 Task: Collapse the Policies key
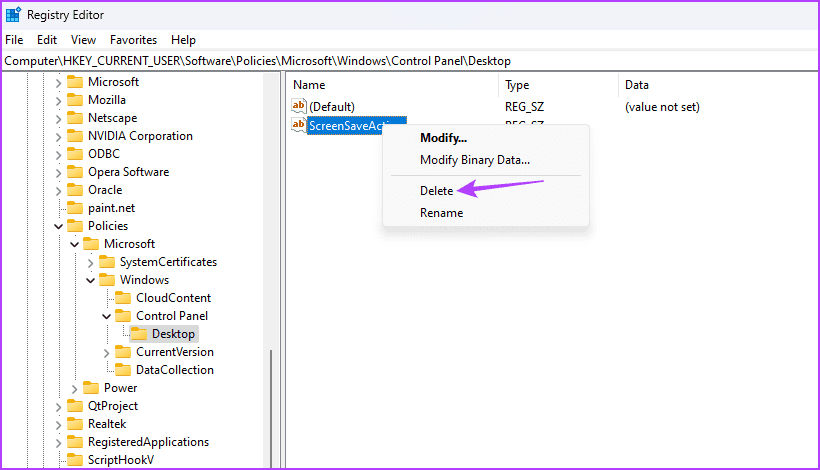[x=59, y=226]
